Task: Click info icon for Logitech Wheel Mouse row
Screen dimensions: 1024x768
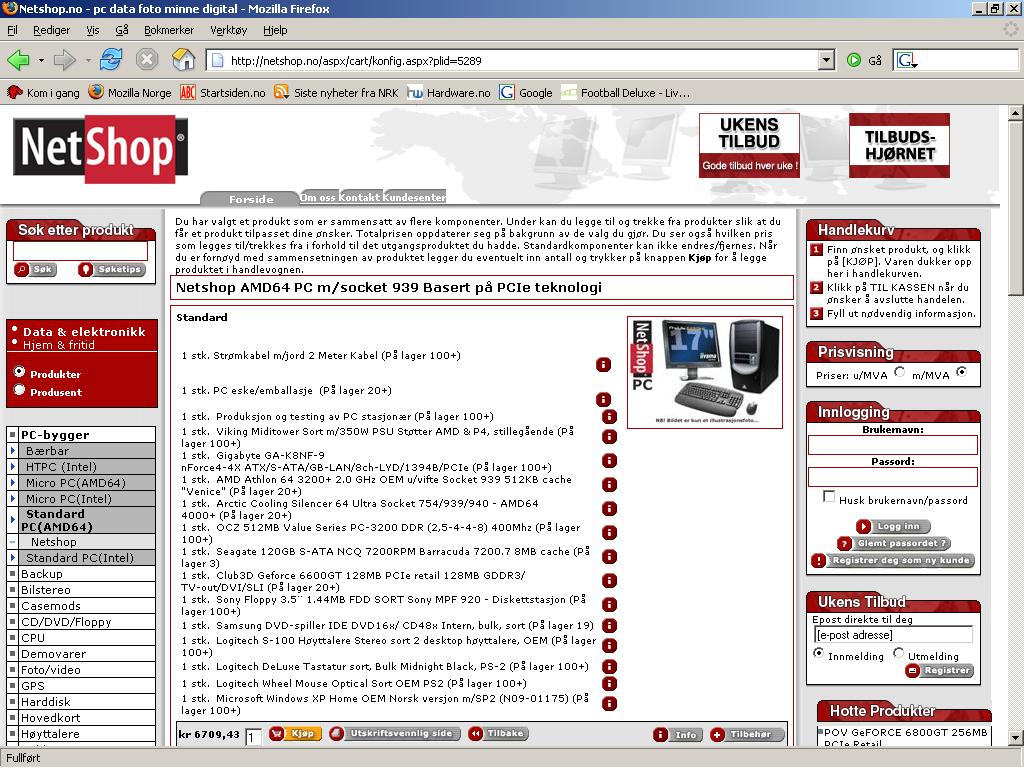Action: click(x=609, y=684)
